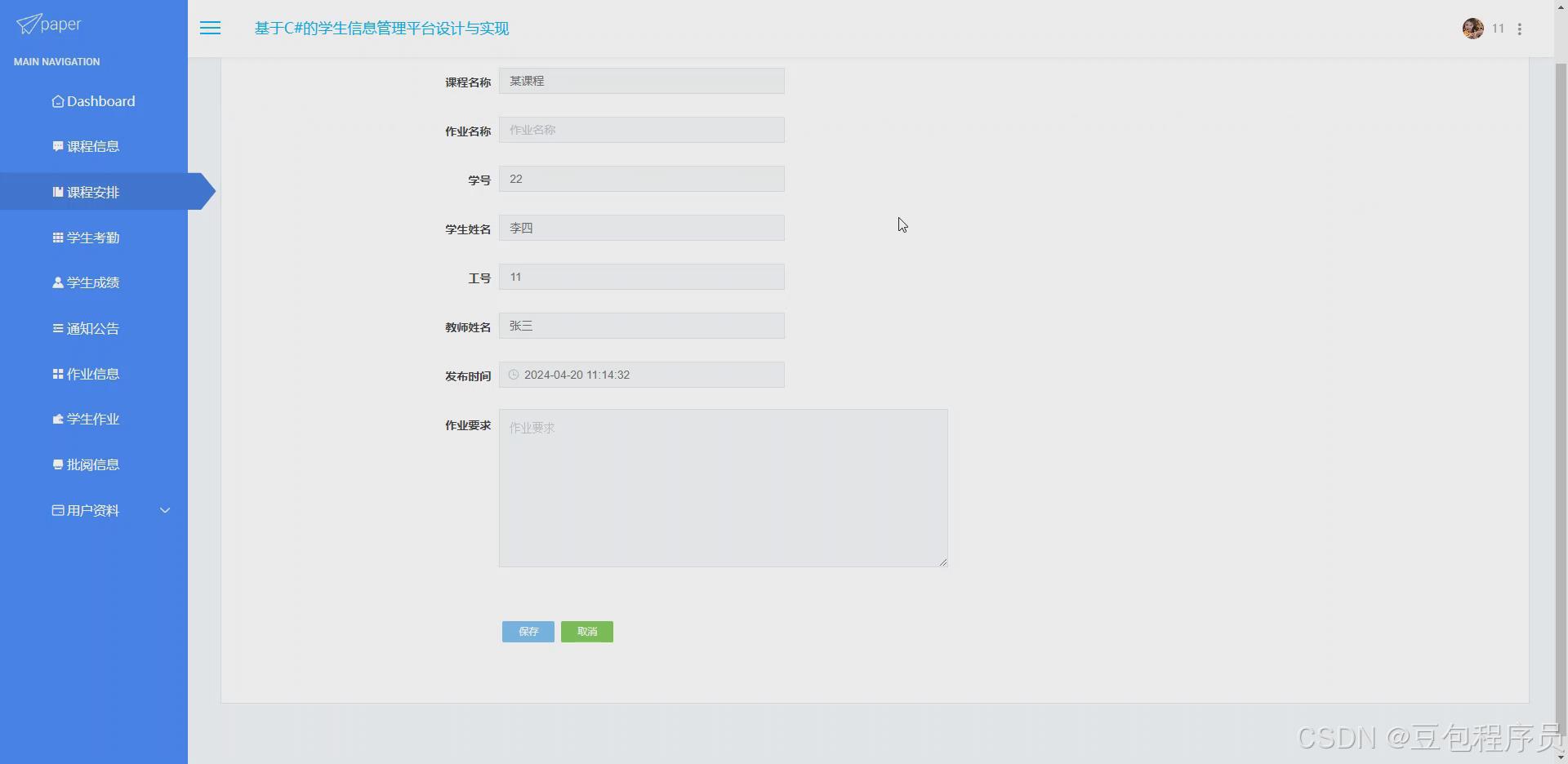1568x764 pixels.
Task: Click the 取消 button to cancel
Action: [586, 631]
